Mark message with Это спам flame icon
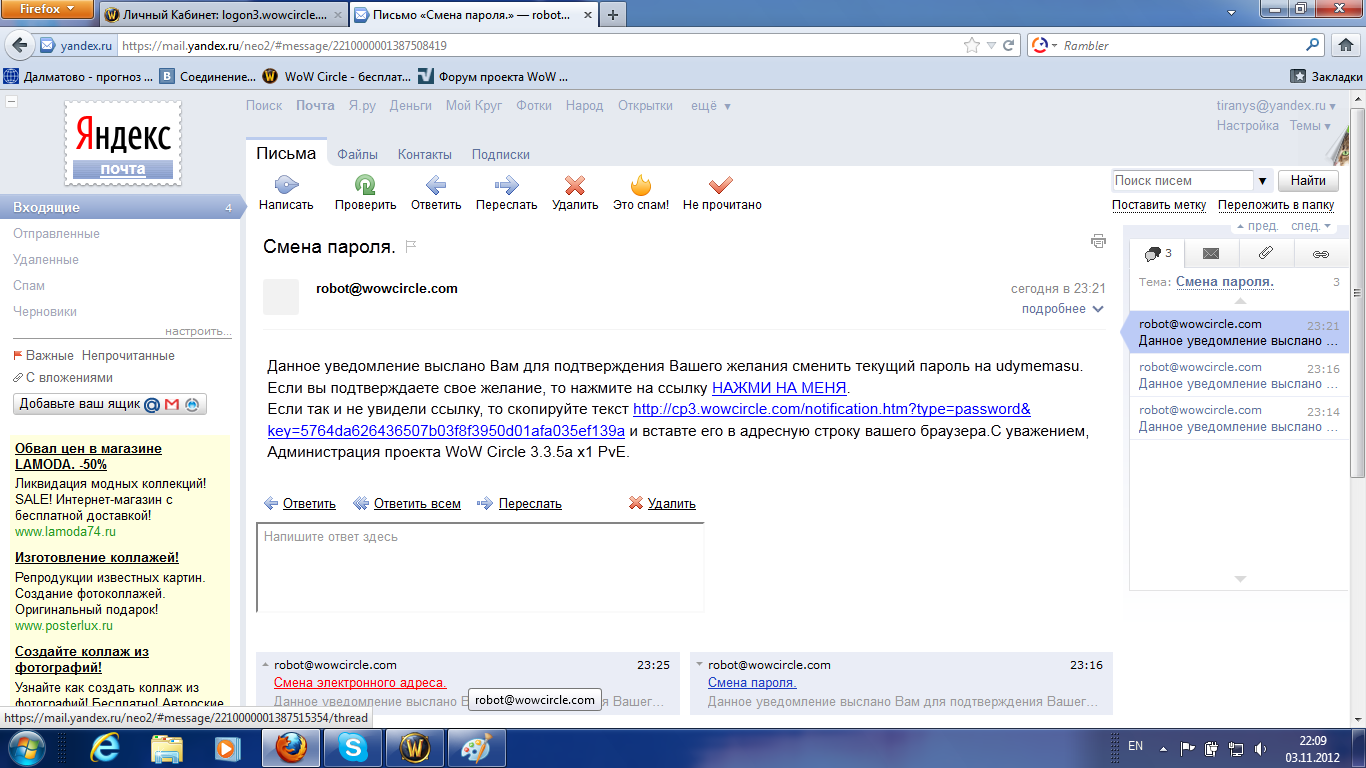 point(641,185)
